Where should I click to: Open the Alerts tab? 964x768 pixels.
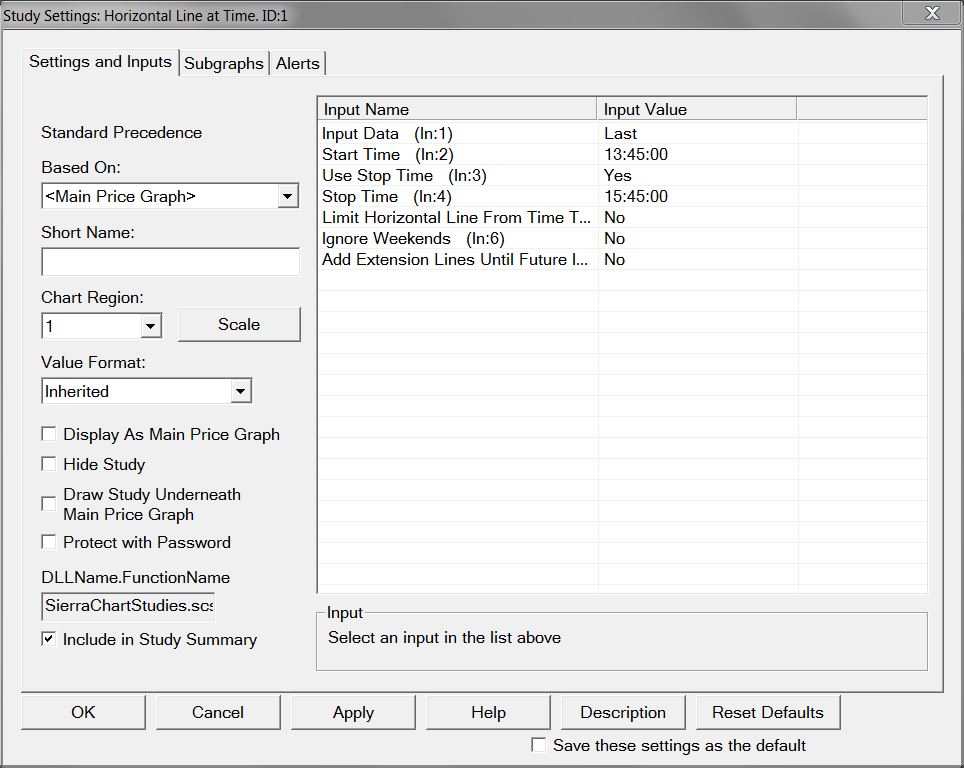pos(298,63)
